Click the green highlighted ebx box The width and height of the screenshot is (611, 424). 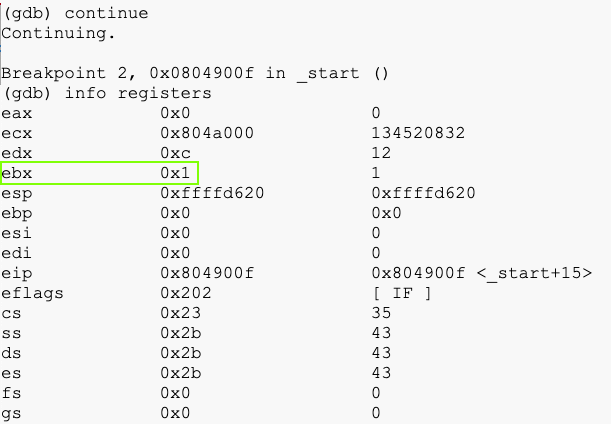pyautogui.click(x=100, y=173)
